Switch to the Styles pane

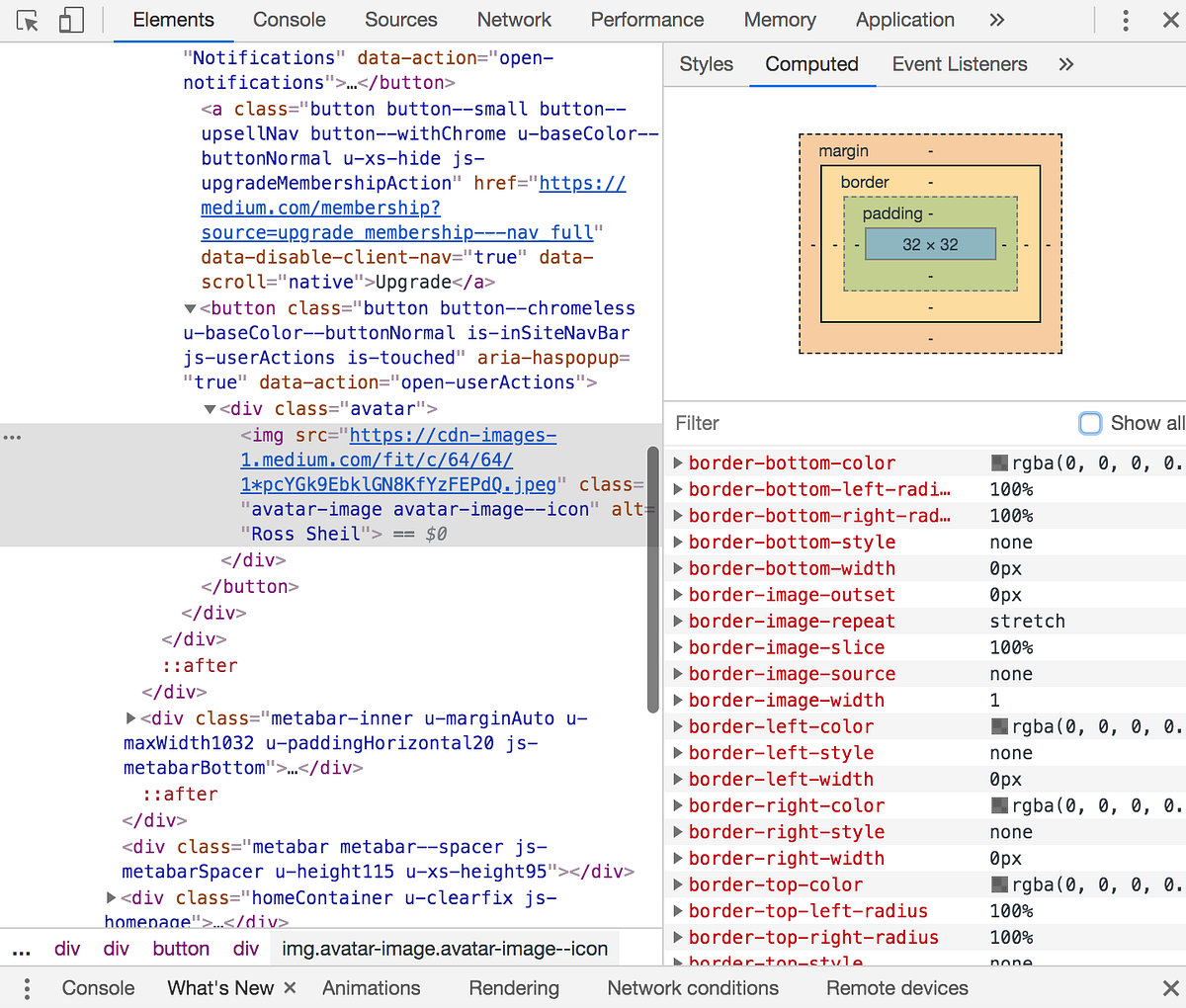point(706,64)
